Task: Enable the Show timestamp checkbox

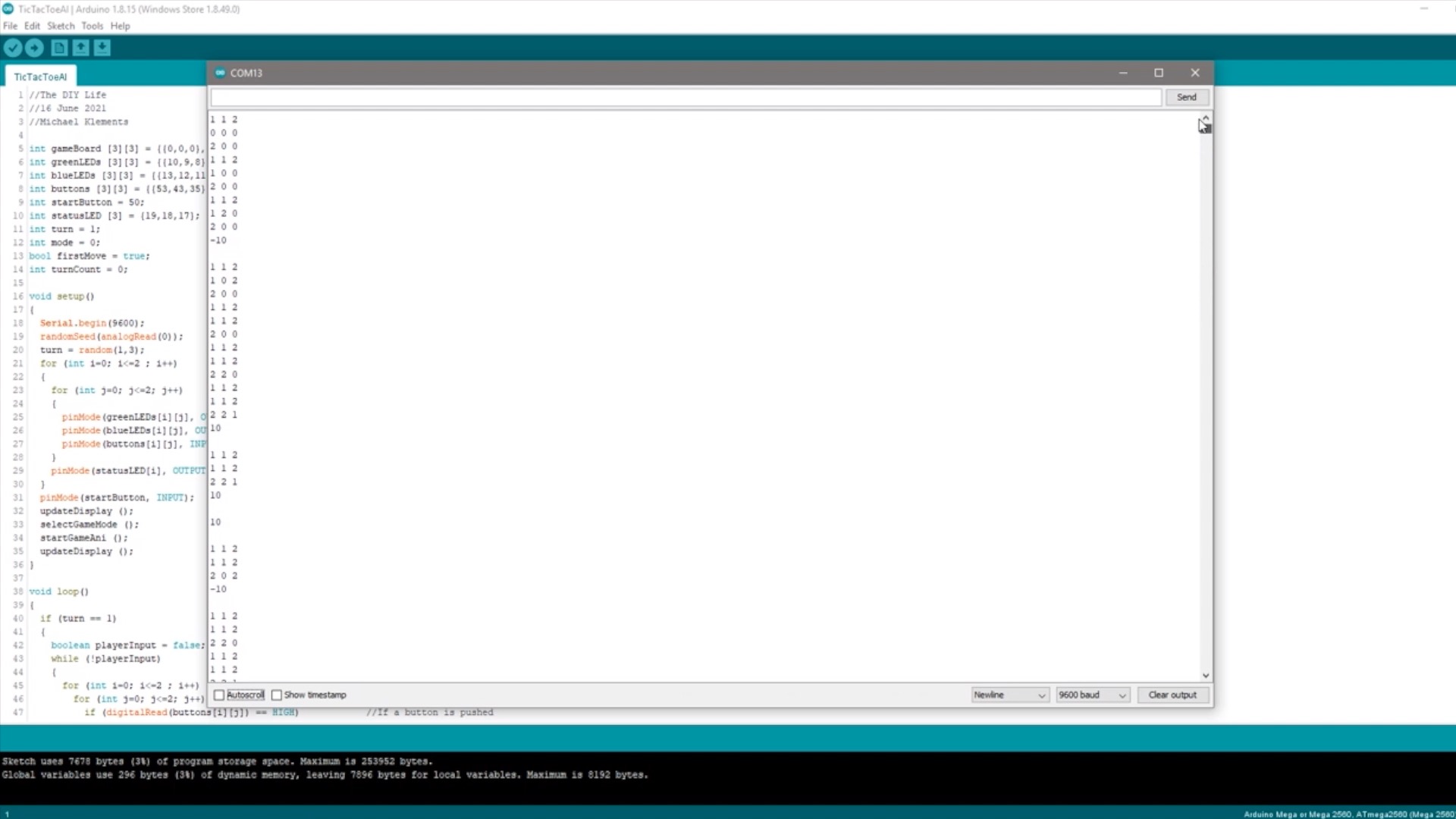Action: tap(277, 695)
